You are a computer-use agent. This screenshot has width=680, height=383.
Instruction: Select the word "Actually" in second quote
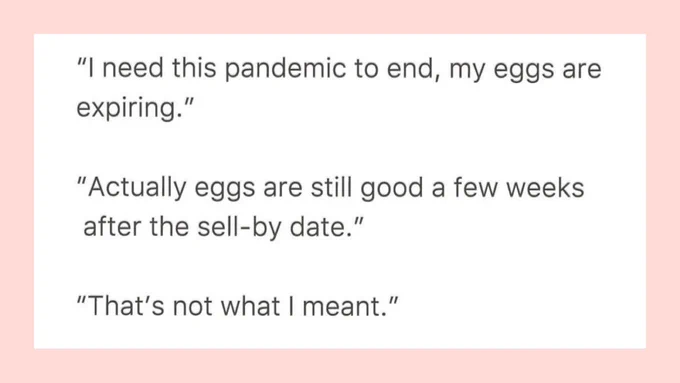pos(137,189)
